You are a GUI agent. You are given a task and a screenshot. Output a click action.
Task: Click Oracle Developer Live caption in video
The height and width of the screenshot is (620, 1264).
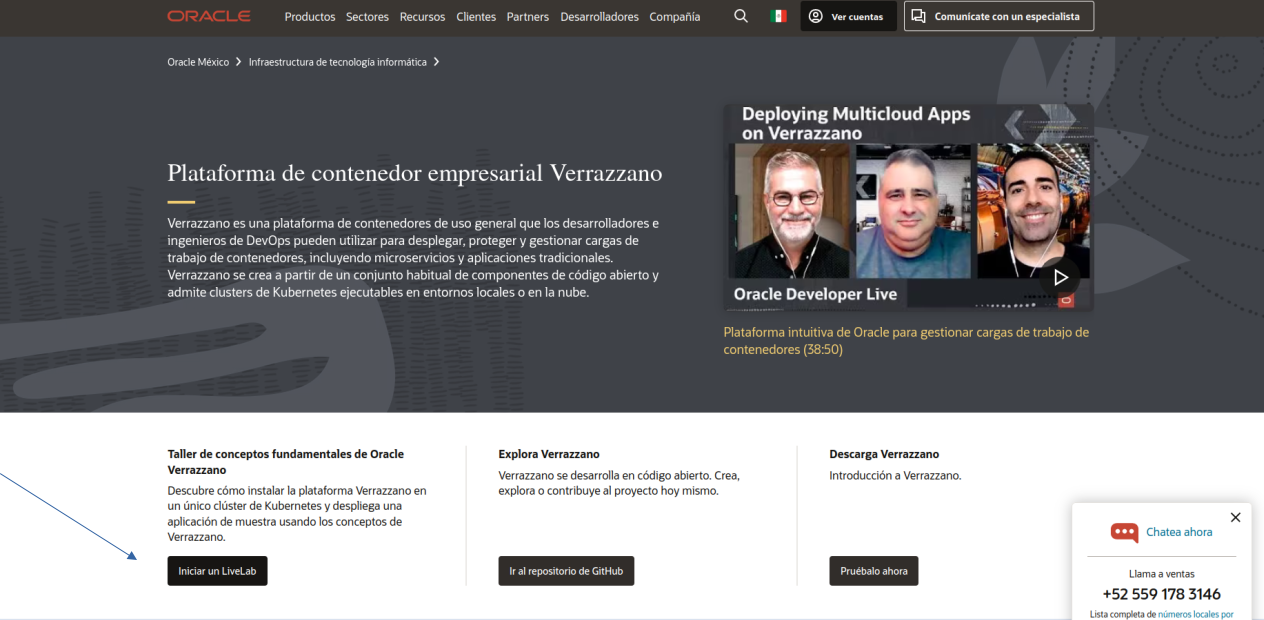click(815, 294)
